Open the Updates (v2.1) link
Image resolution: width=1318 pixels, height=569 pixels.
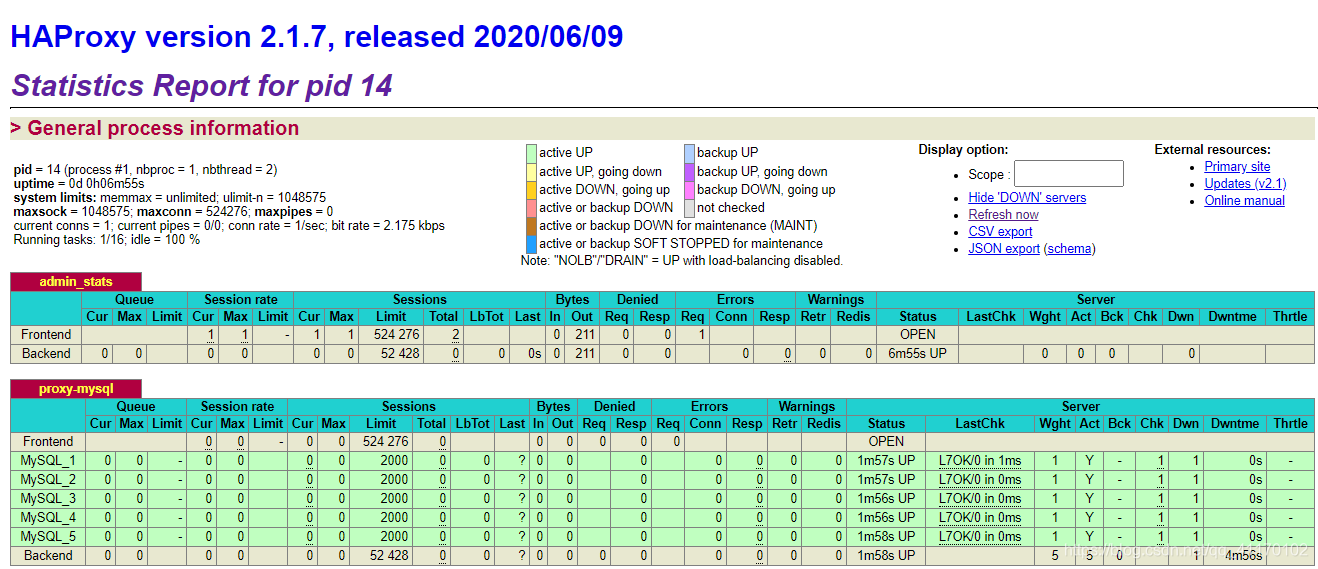1245,183
